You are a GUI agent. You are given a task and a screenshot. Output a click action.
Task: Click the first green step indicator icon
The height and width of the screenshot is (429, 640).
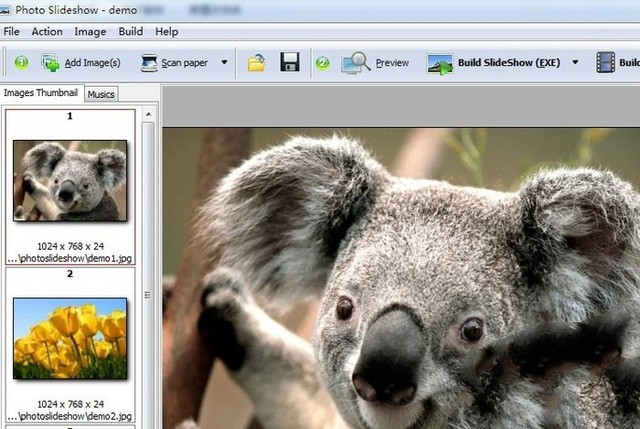tap(21, 63)
